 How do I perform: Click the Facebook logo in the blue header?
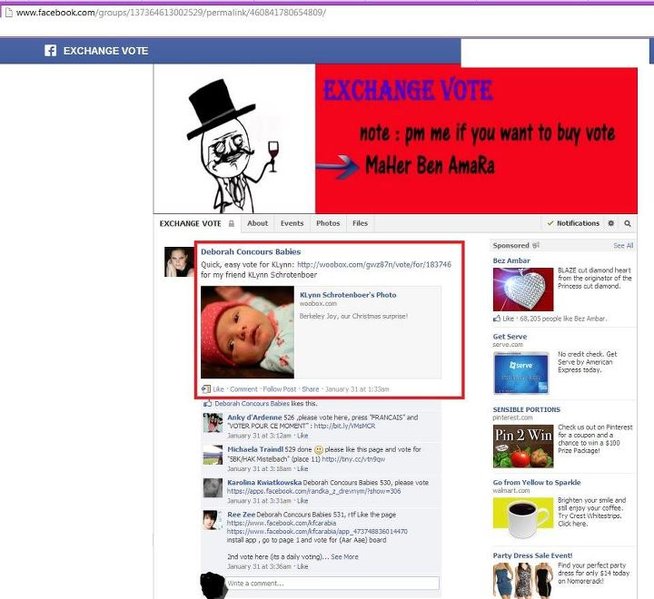click(x=50, y=50)
